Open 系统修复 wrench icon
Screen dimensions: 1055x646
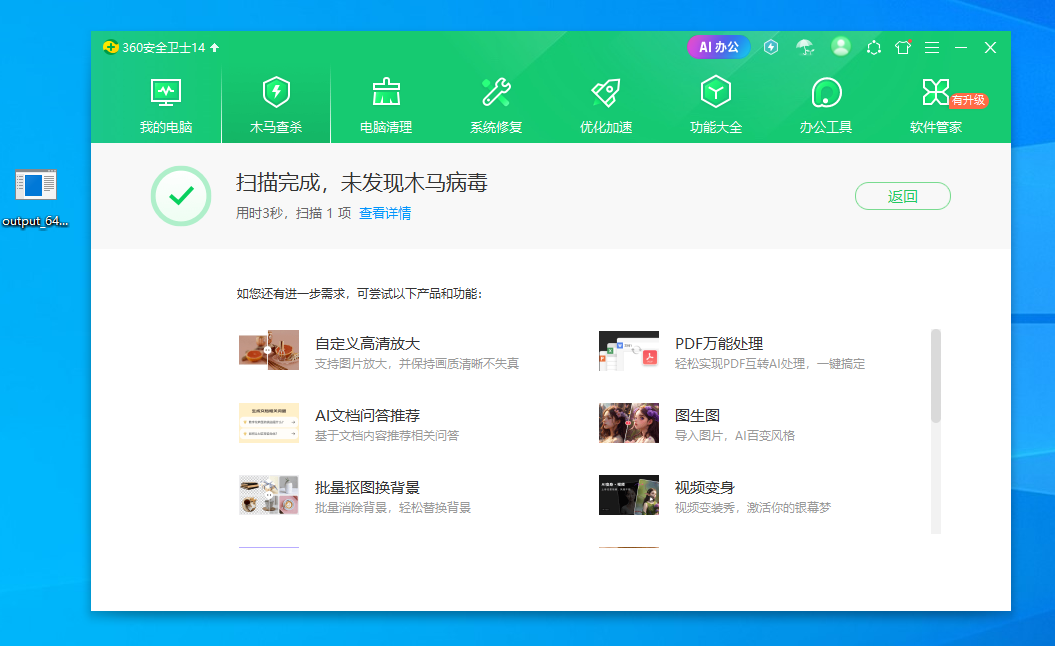pos(496,93)
